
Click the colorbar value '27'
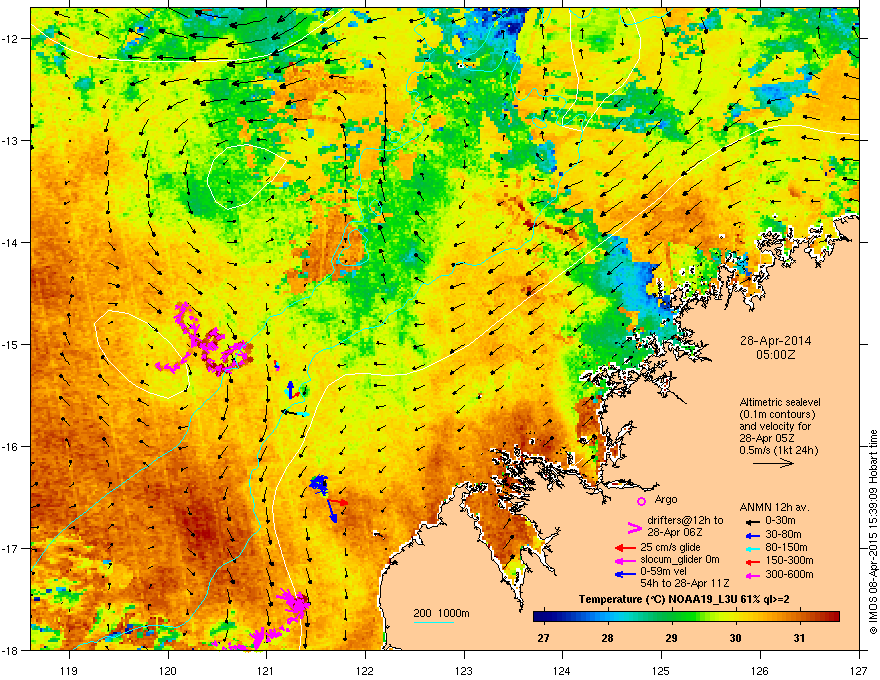pyautogui.click(x=543, y=638)
